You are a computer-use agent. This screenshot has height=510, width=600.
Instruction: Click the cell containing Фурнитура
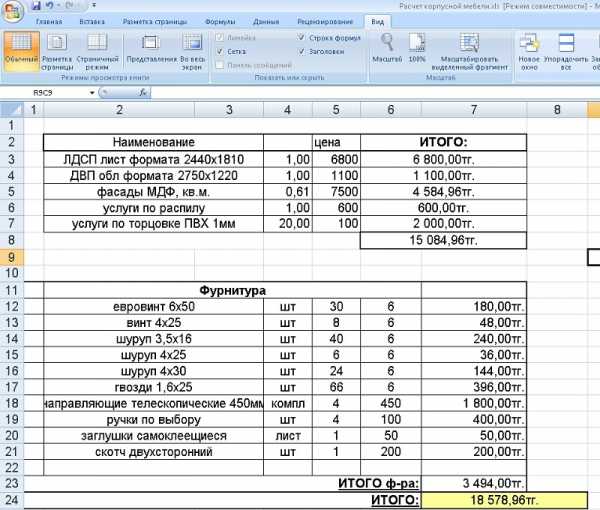pos(231,291)
